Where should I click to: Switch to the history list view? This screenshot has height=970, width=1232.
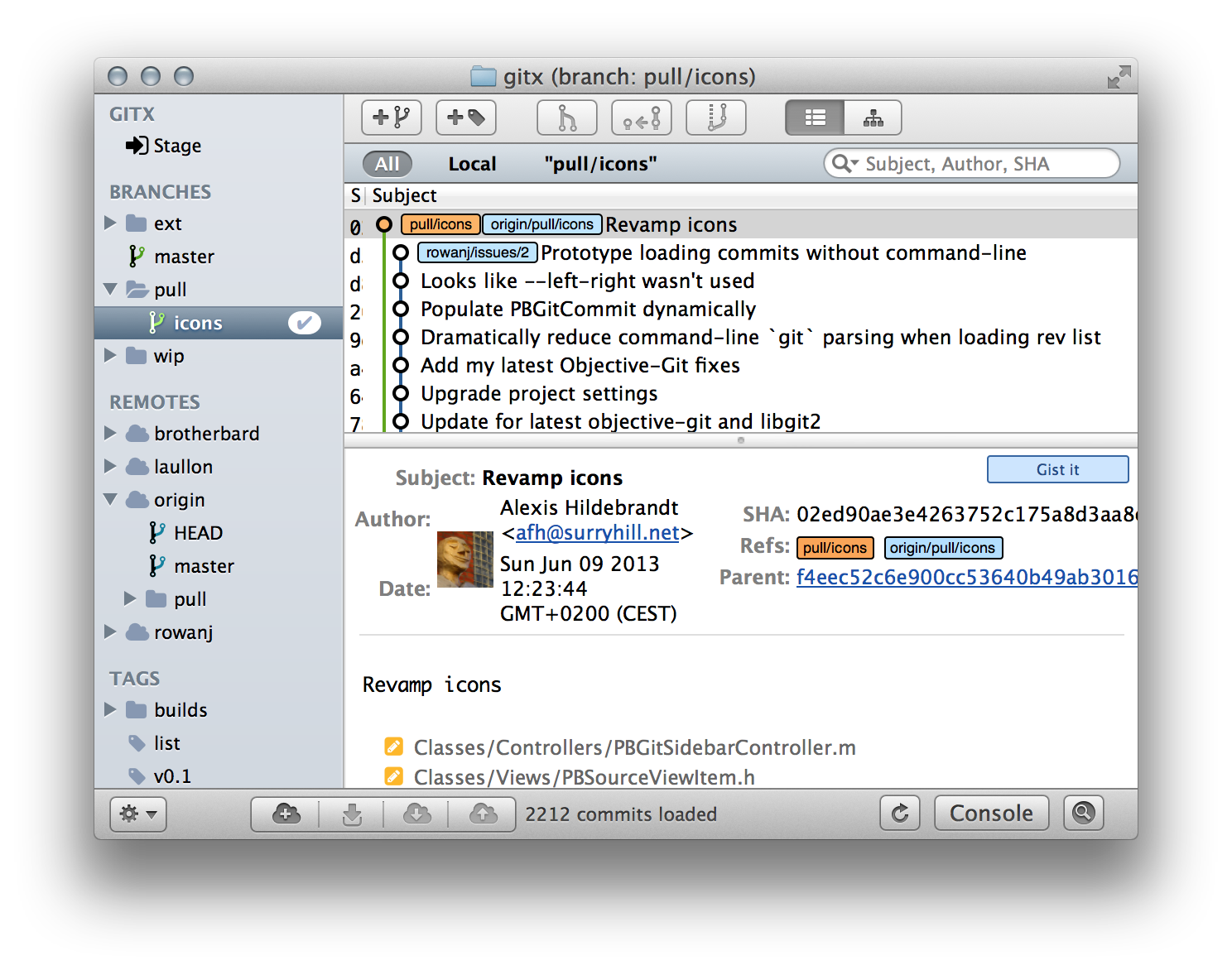pos(815,118)
